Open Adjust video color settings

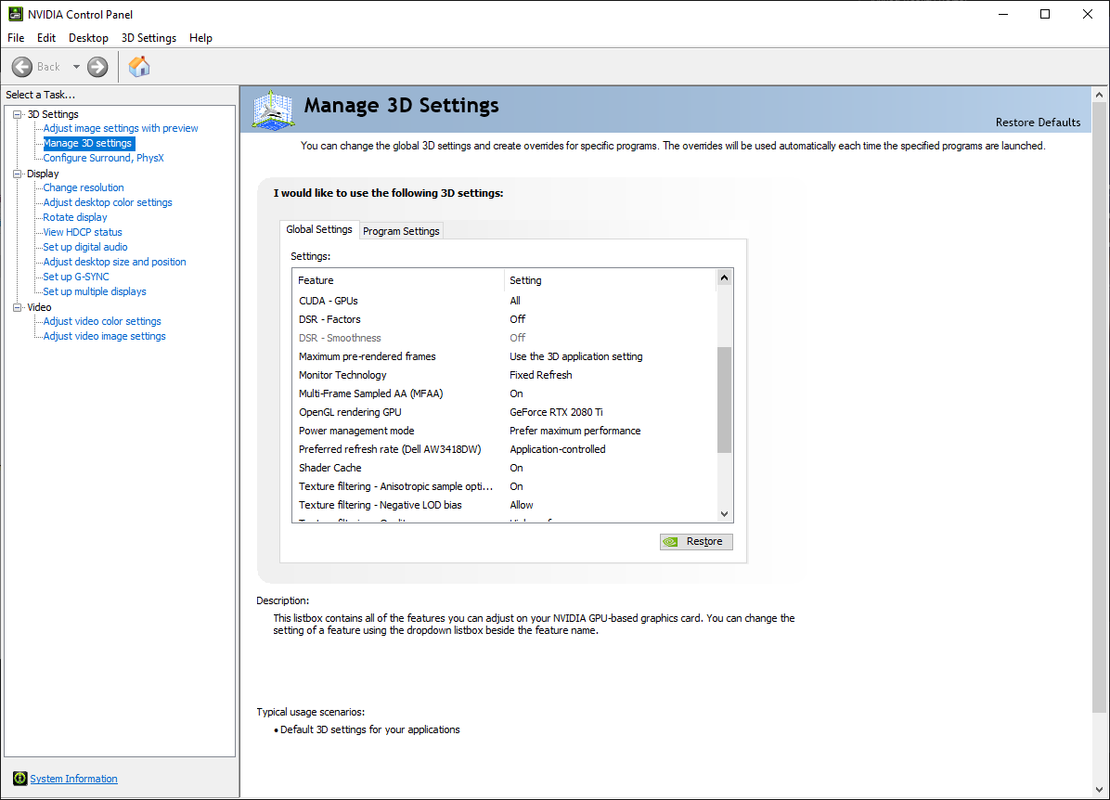point(102,321)
